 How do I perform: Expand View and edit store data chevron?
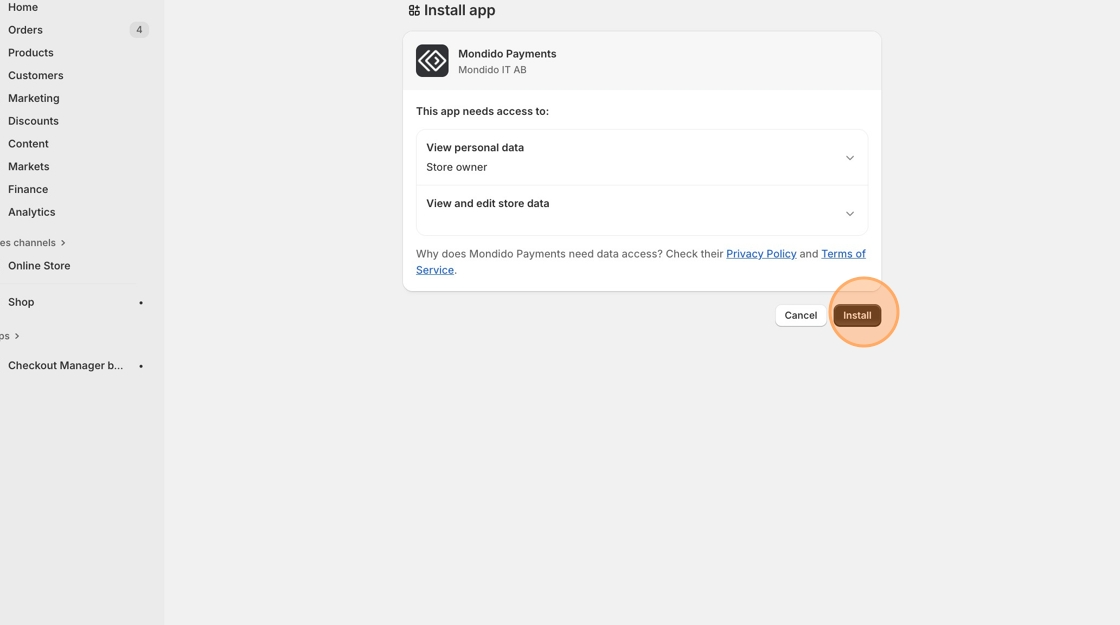849,214
